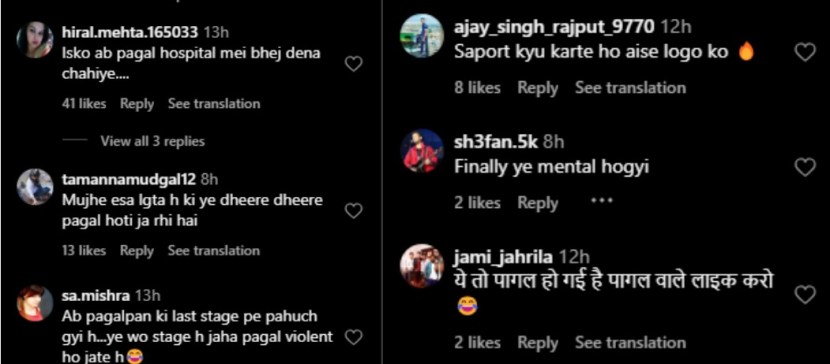The height and width of the screenshot is (364, 830).
Task: Show translation for ajay_singh_rajput_9770's comment
Action: tap(630, 87)
